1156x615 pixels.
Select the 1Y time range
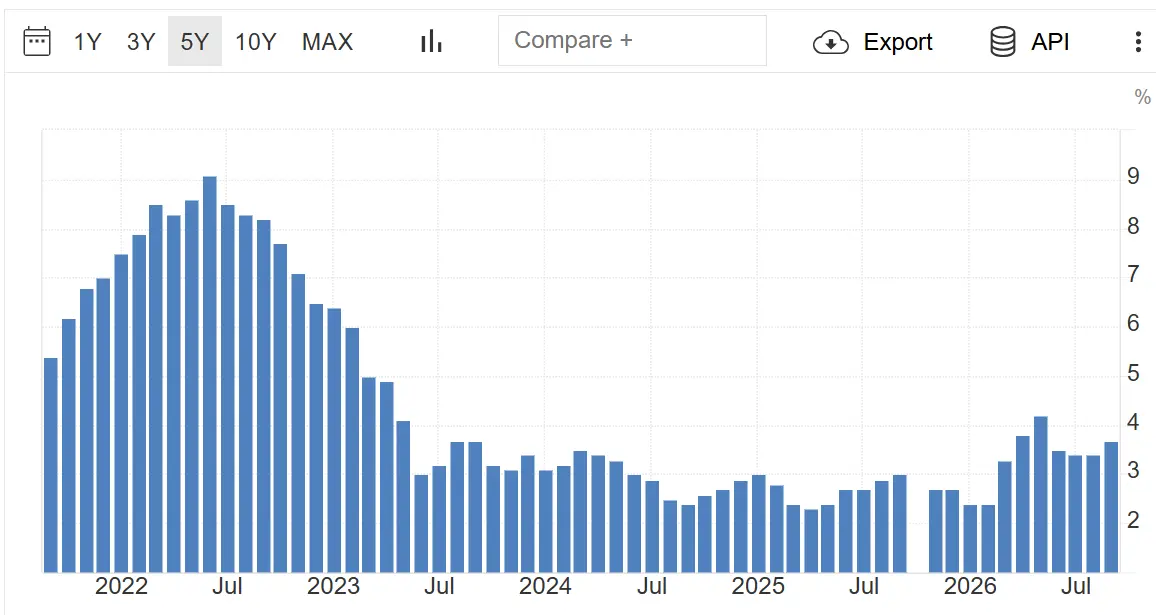pyautogui.click(x=87, y=41)
